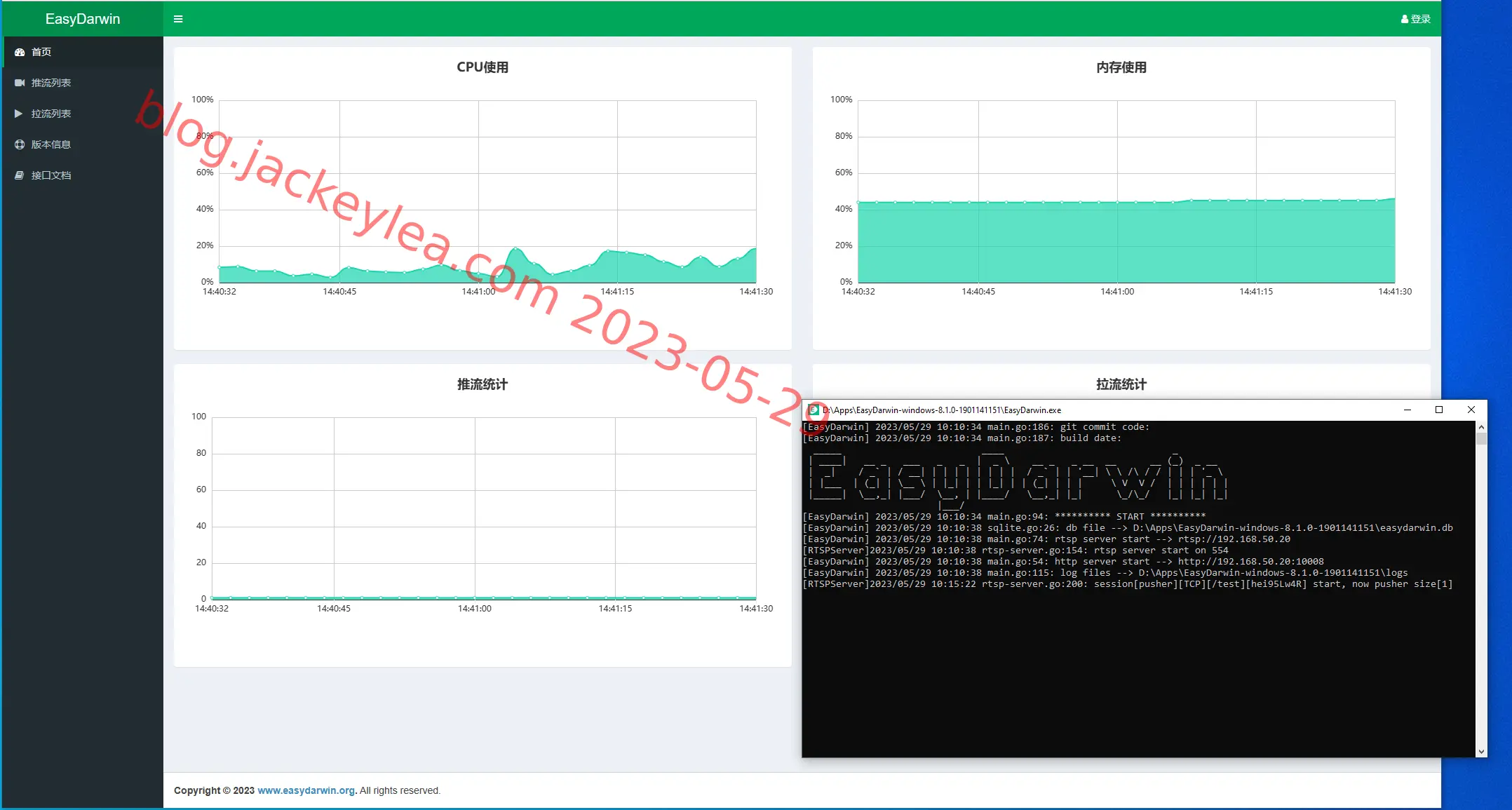This screenshot has height=810, width=1512.
Task: Click the memory chart area fill
Action: pos(1126,242)
